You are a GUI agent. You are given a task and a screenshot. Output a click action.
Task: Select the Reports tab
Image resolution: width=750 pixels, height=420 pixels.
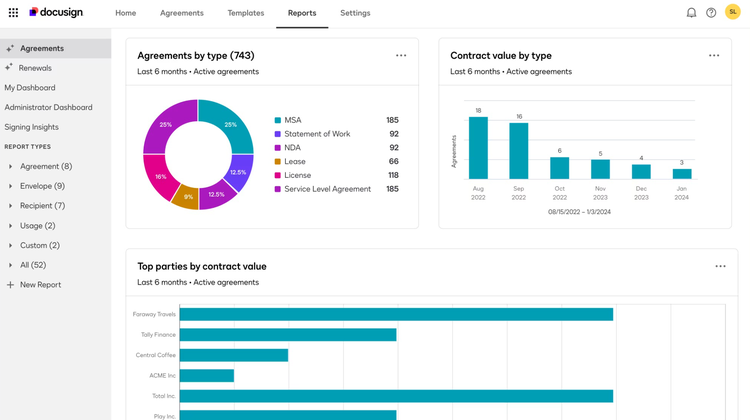tap(302, 13)
